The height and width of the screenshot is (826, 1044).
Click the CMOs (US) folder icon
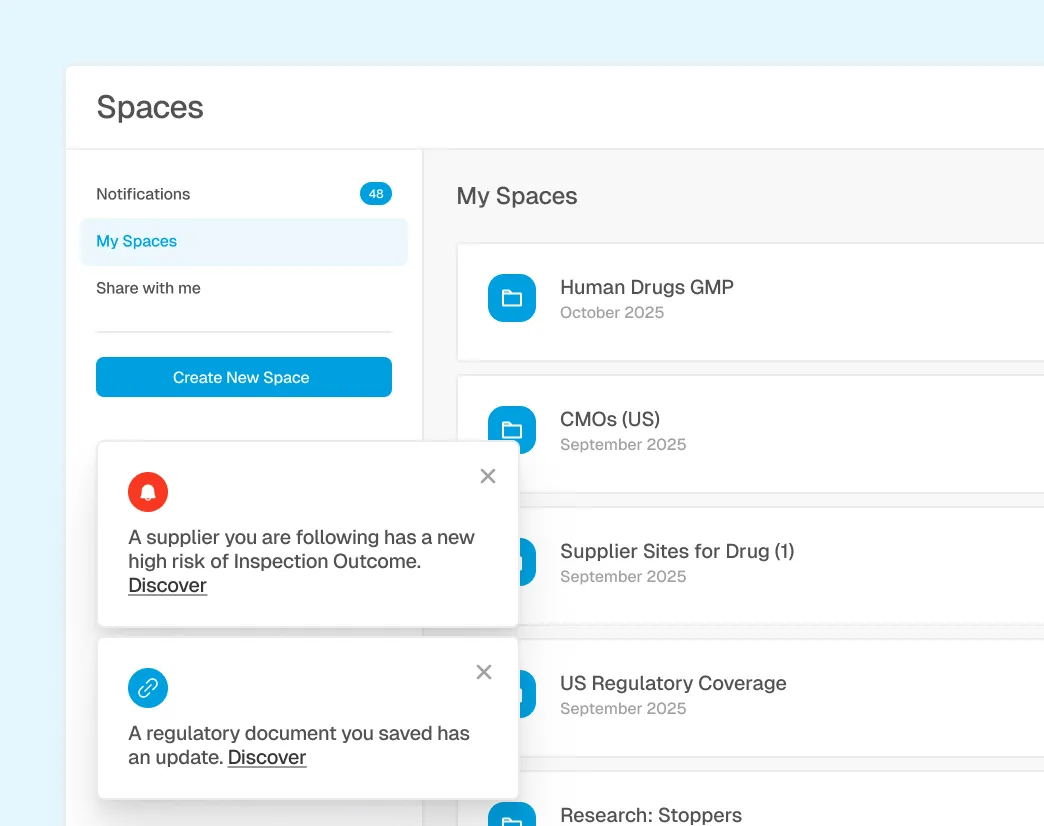tap(511, 429)
